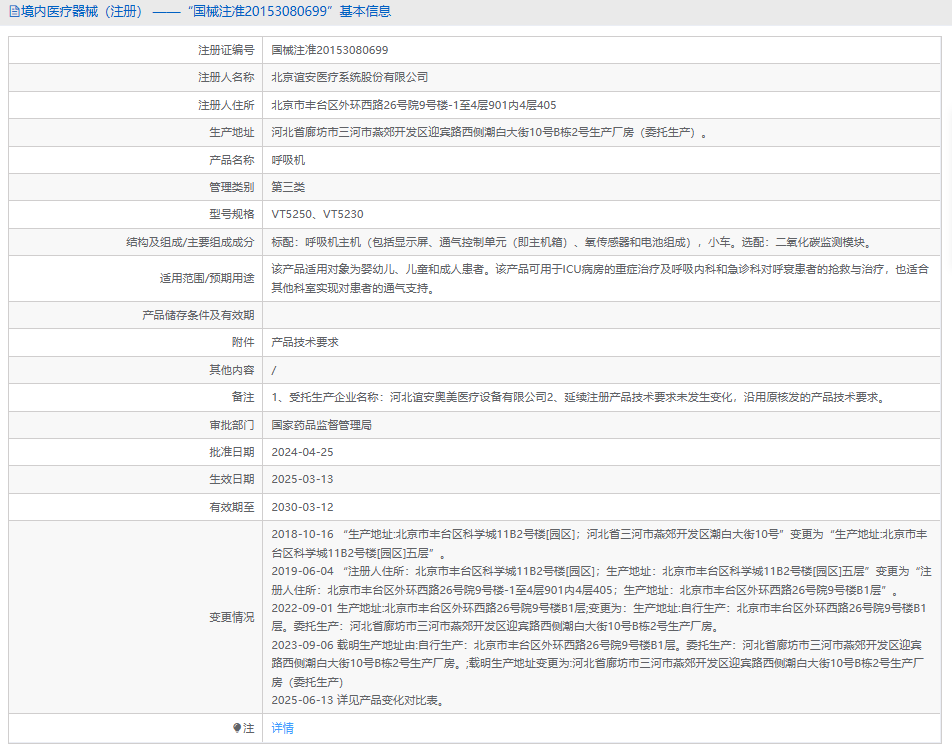Image resolution: width=952 pixels, height=750 pixels.
Task: Click the approval date 2024-04-25
Action: click(x=302, y=452)
